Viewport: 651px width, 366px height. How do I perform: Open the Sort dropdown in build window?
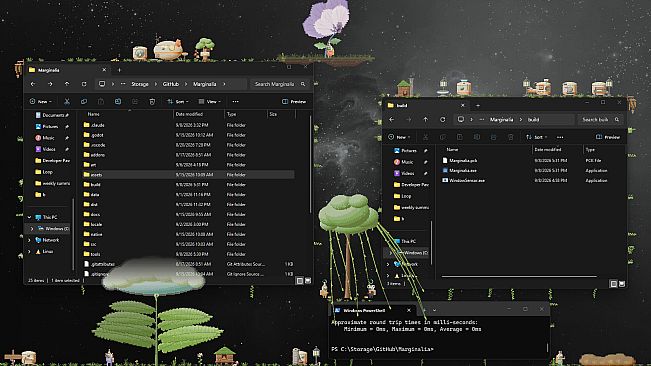536,137
